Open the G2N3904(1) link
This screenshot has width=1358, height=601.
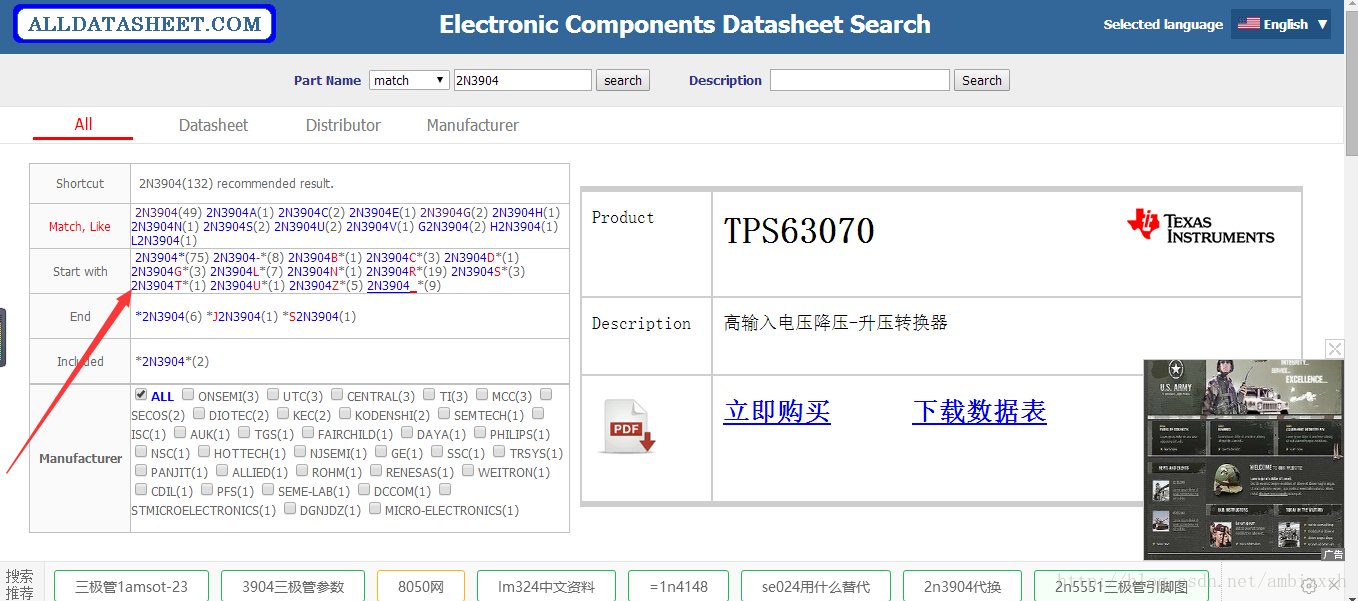pyautogui.click(x=452, y=226)
